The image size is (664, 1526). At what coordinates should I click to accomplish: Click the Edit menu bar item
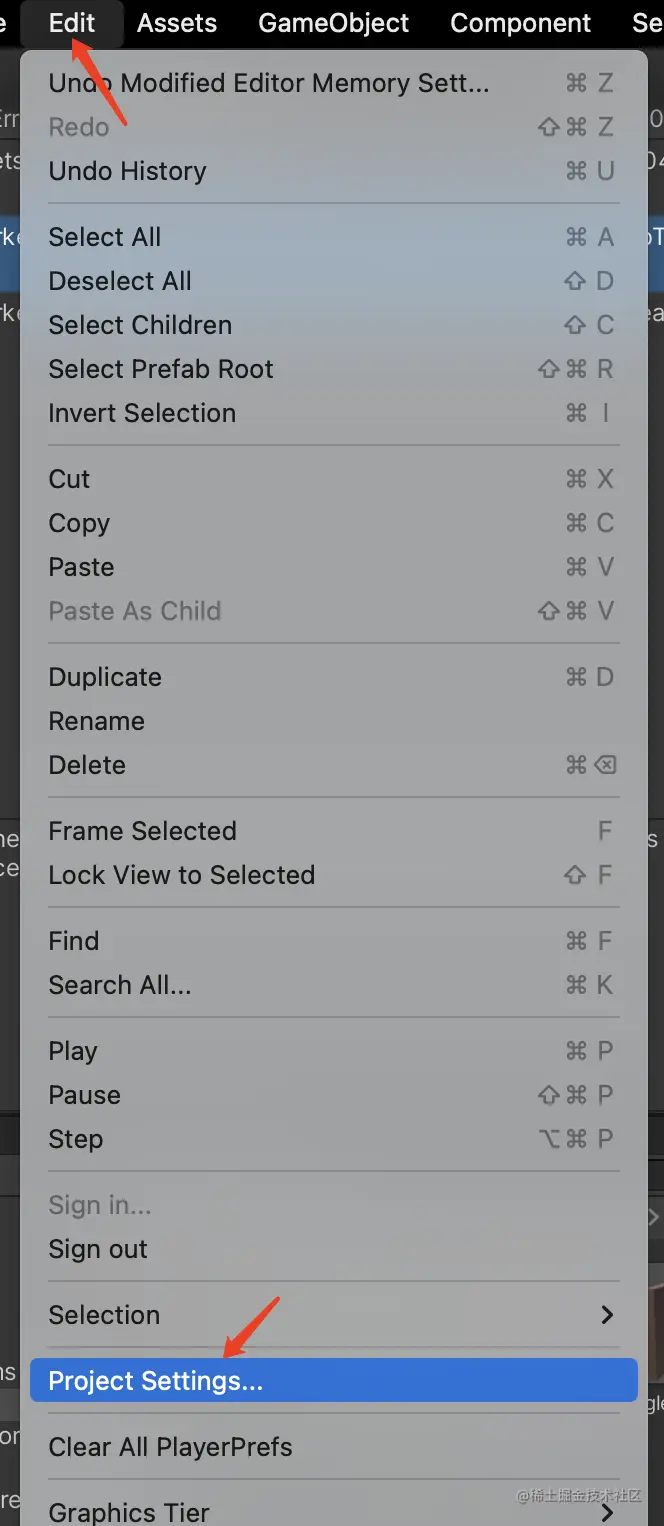[x=72, y=23]
